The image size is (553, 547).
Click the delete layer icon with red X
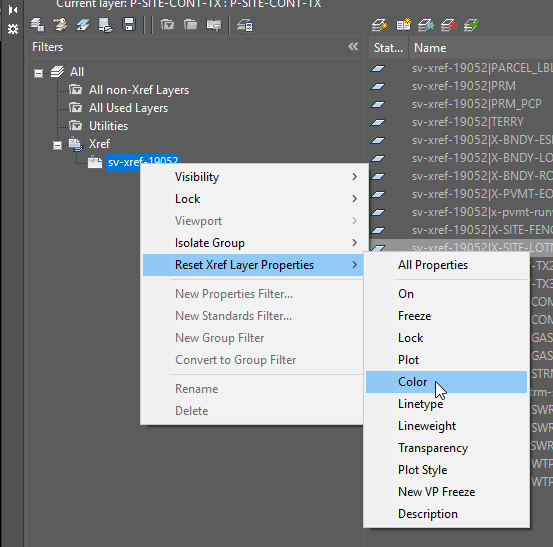tap(449, 25)
